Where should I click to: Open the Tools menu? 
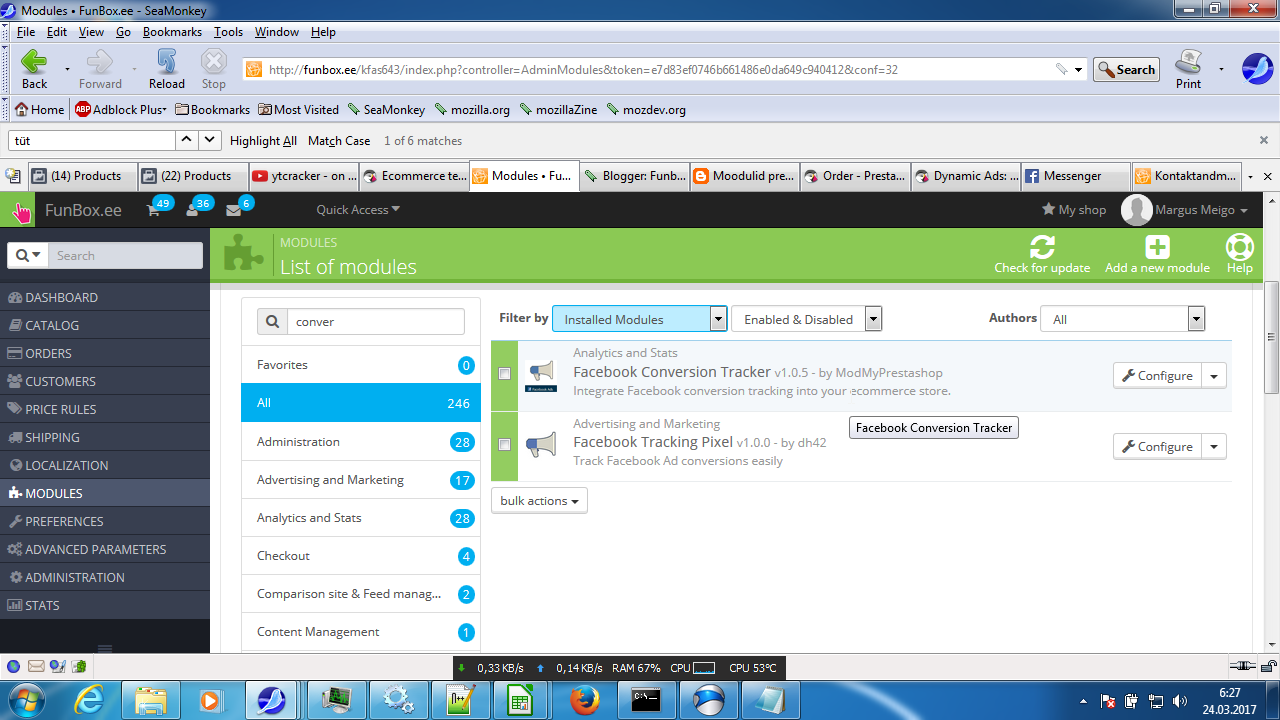click(x=228, y=32)
